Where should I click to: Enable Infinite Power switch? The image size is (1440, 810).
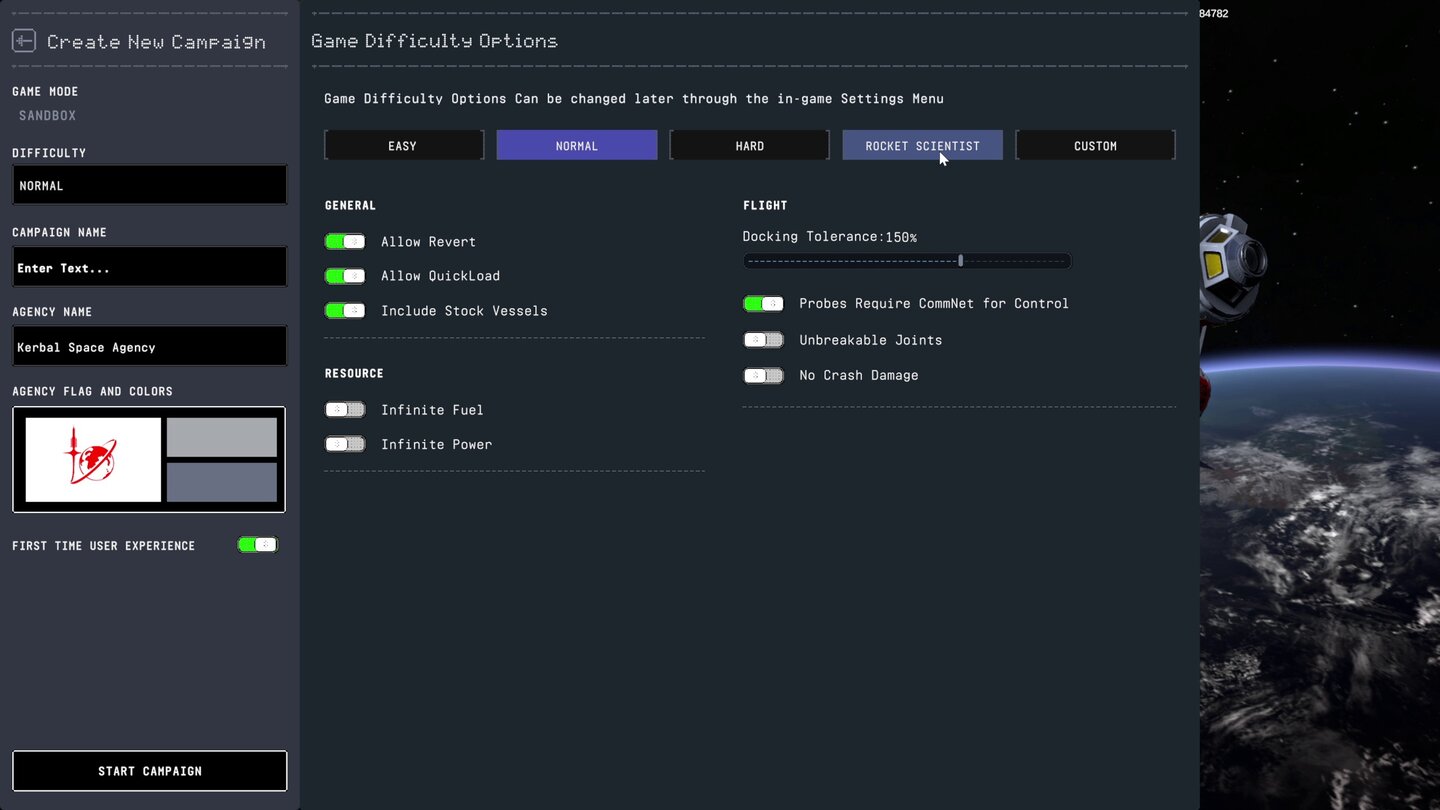(345, 444)
